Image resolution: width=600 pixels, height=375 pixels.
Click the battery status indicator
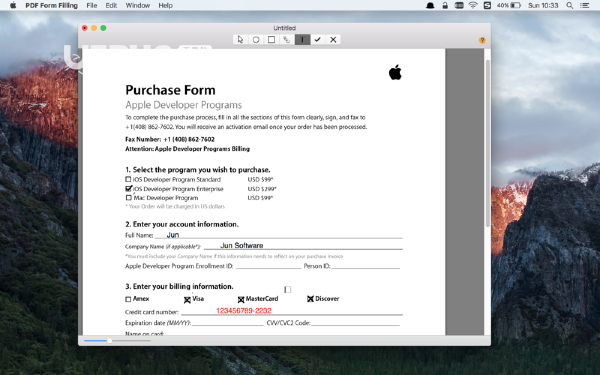pos(509,5)
